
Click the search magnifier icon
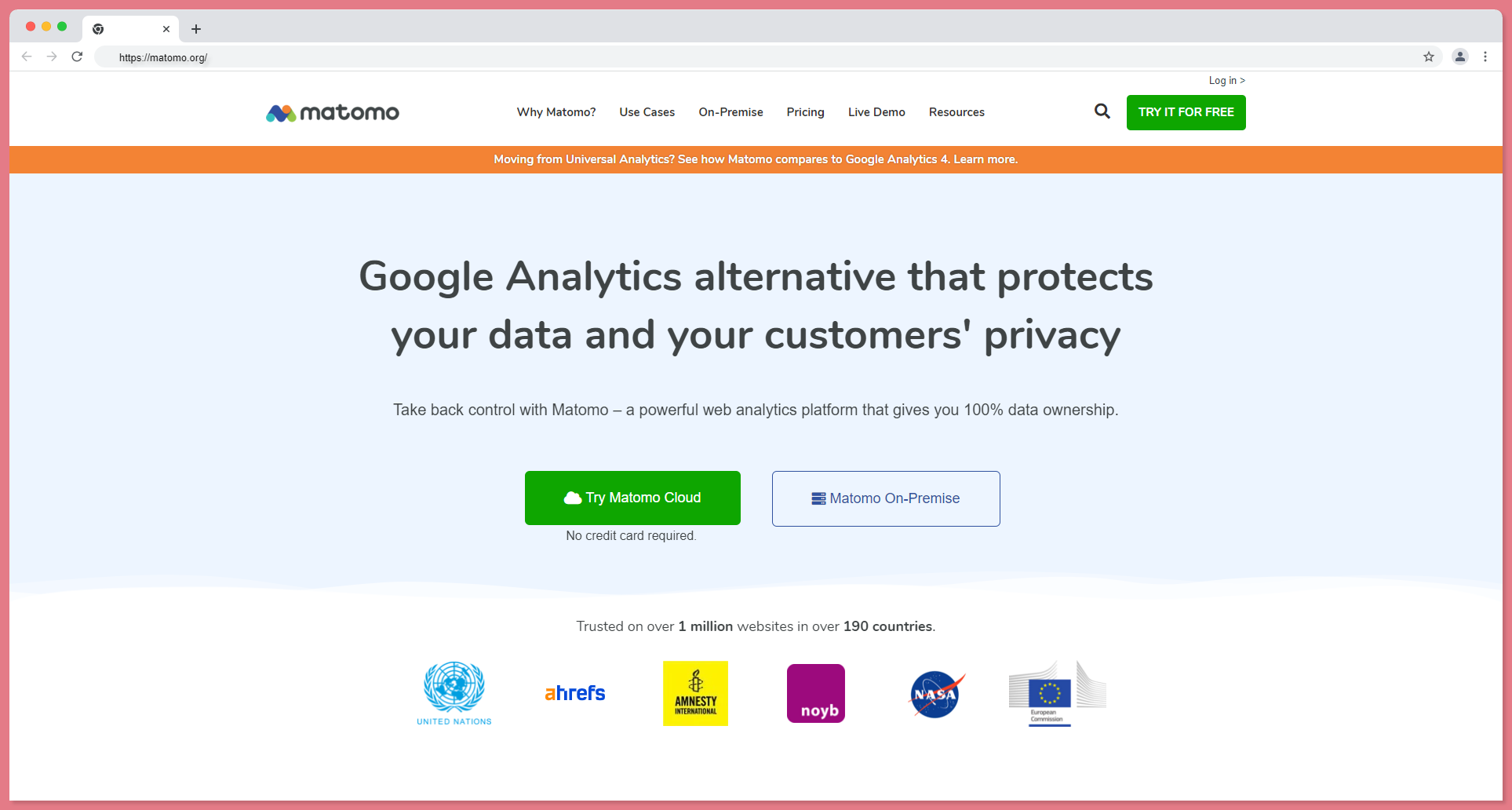click(1102, 111)
